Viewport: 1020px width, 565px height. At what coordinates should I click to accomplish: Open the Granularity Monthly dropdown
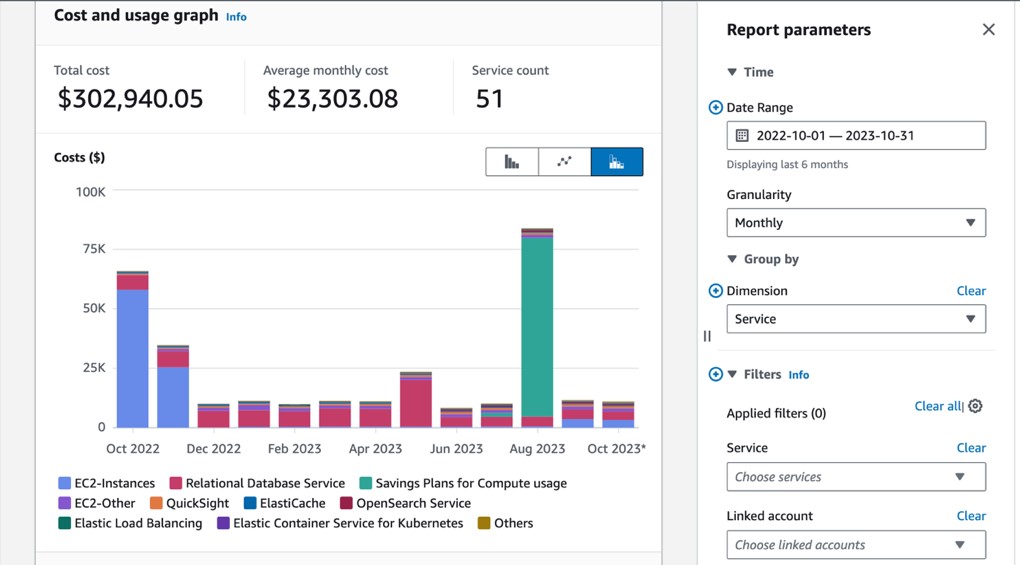click(856, 223)
